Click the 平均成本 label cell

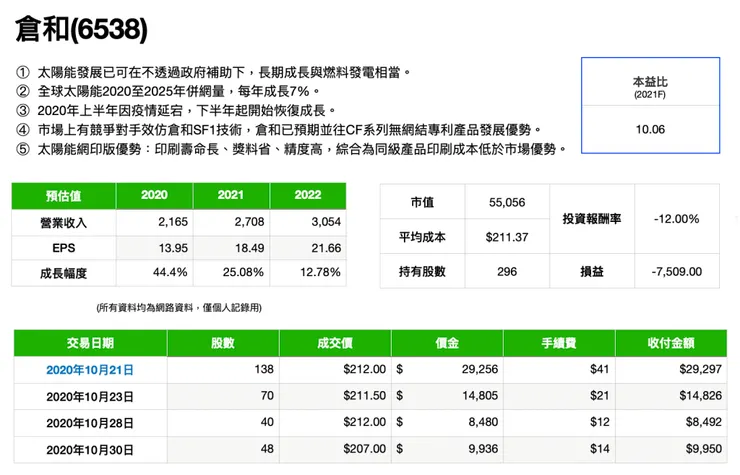[422, 237]
